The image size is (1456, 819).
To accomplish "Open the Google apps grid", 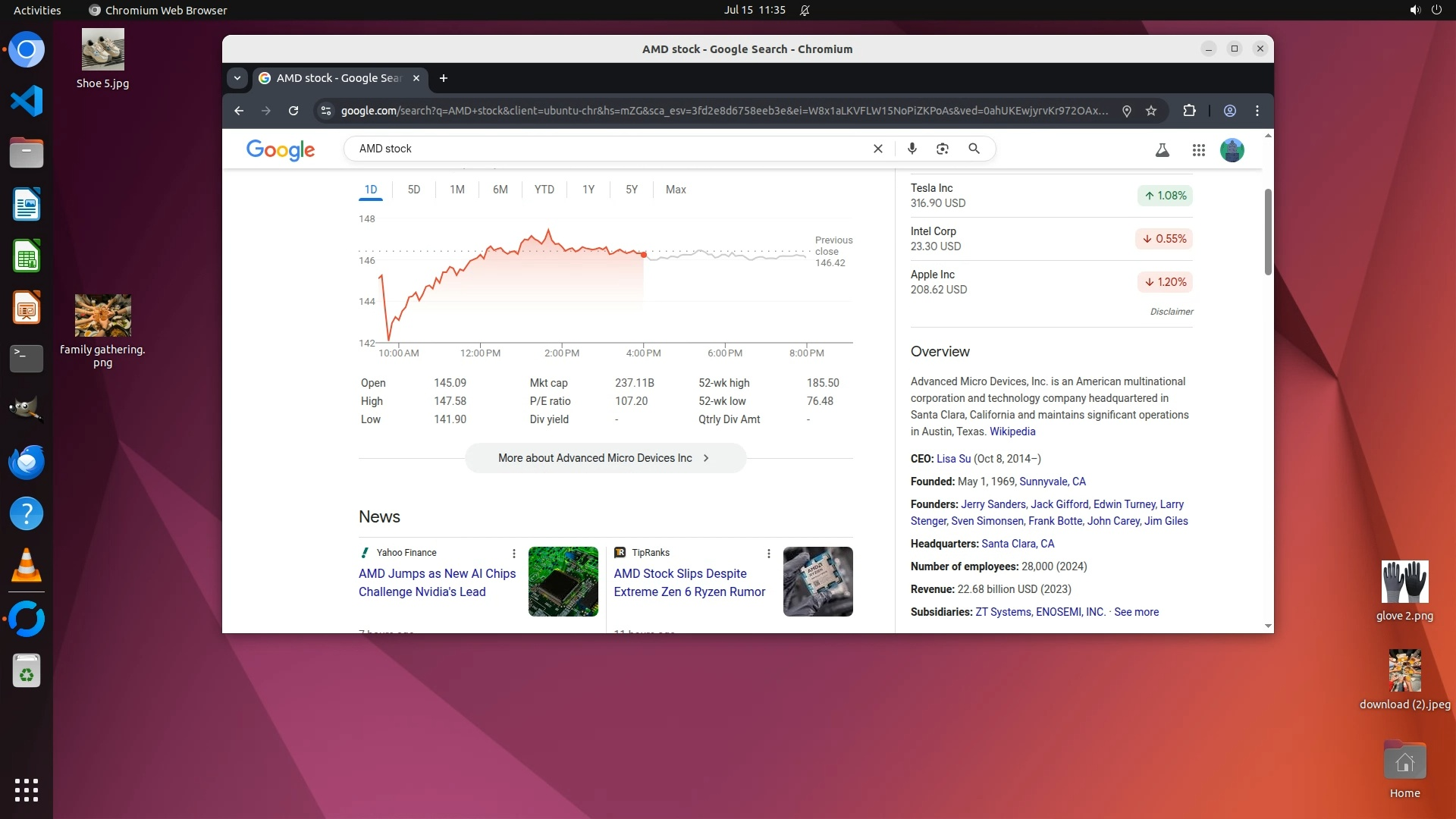I will pyautogui.click(x=1198, y=150).
